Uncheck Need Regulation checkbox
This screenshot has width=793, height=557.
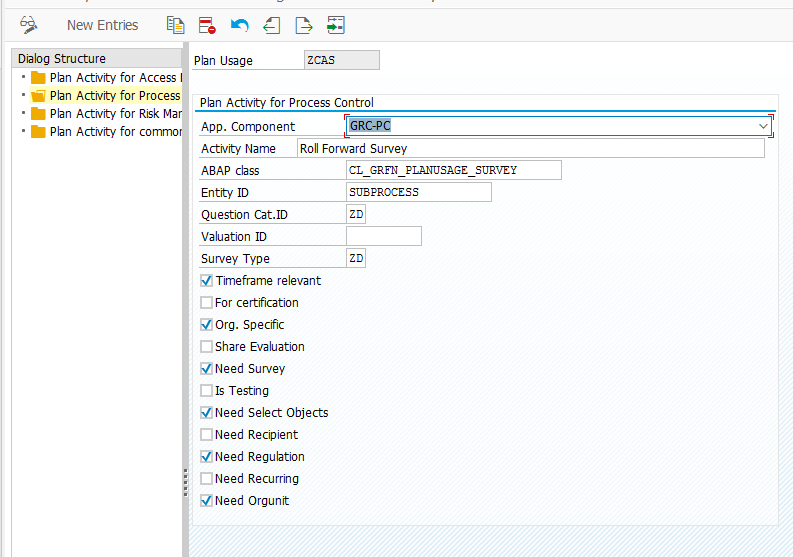pyautogui.click(x=206, y=456)
